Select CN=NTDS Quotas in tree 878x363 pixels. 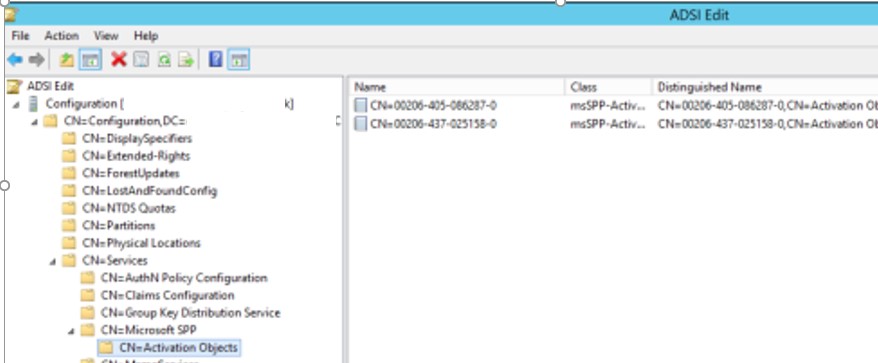coord(129,208)
